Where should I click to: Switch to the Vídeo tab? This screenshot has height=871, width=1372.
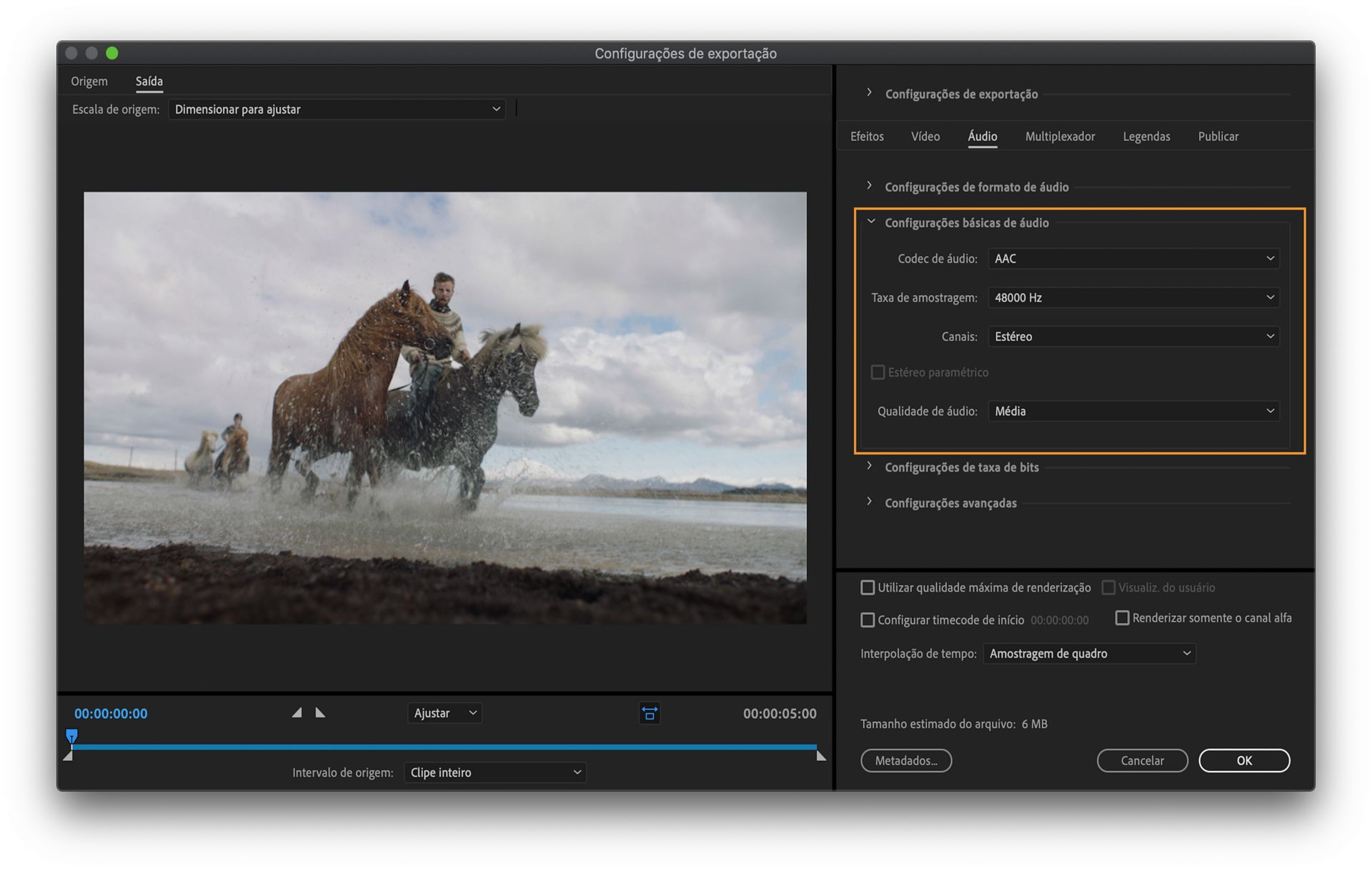click(x=925, y=136)
